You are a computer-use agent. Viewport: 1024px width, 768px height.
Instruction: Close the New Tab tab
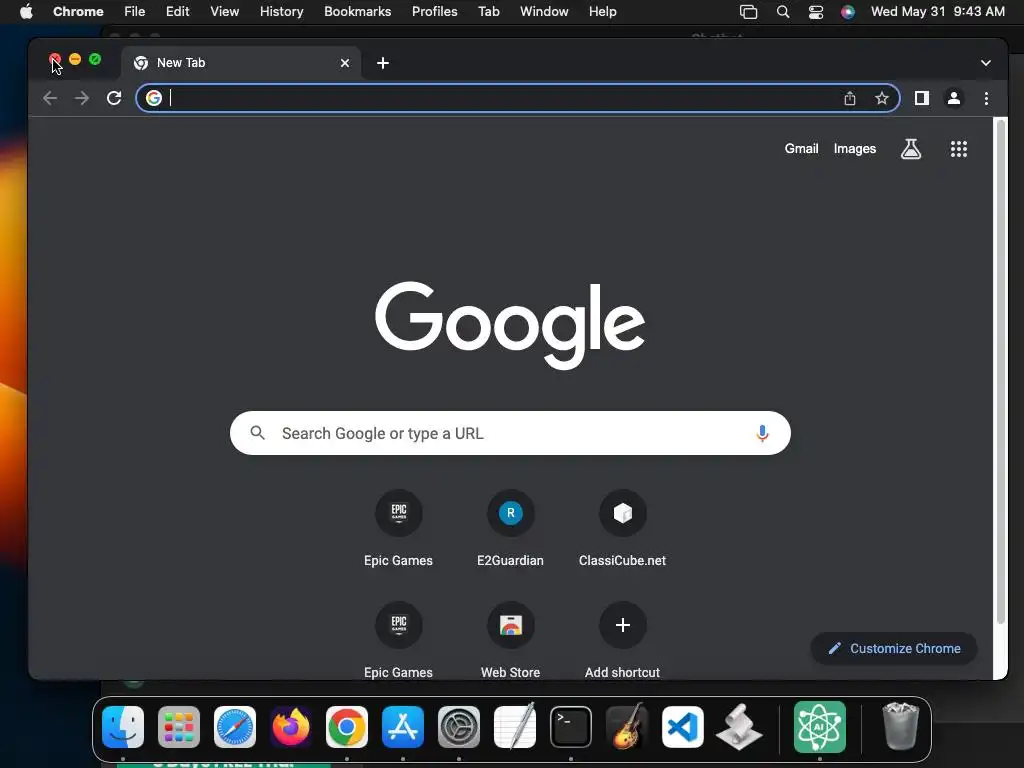pyautogui.click(x=345, y=63)
